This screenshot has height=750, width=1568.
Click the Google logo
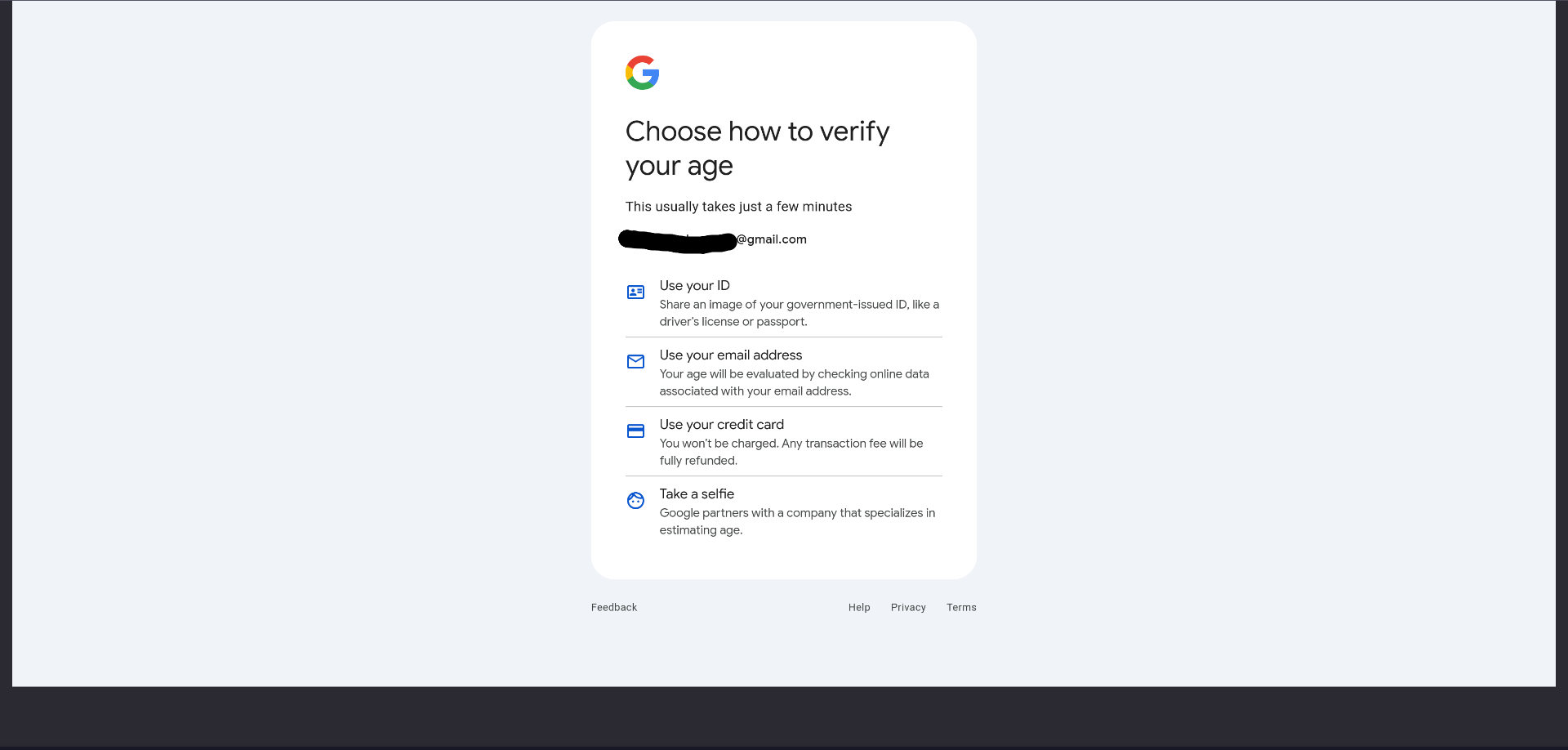click(642, 73)
